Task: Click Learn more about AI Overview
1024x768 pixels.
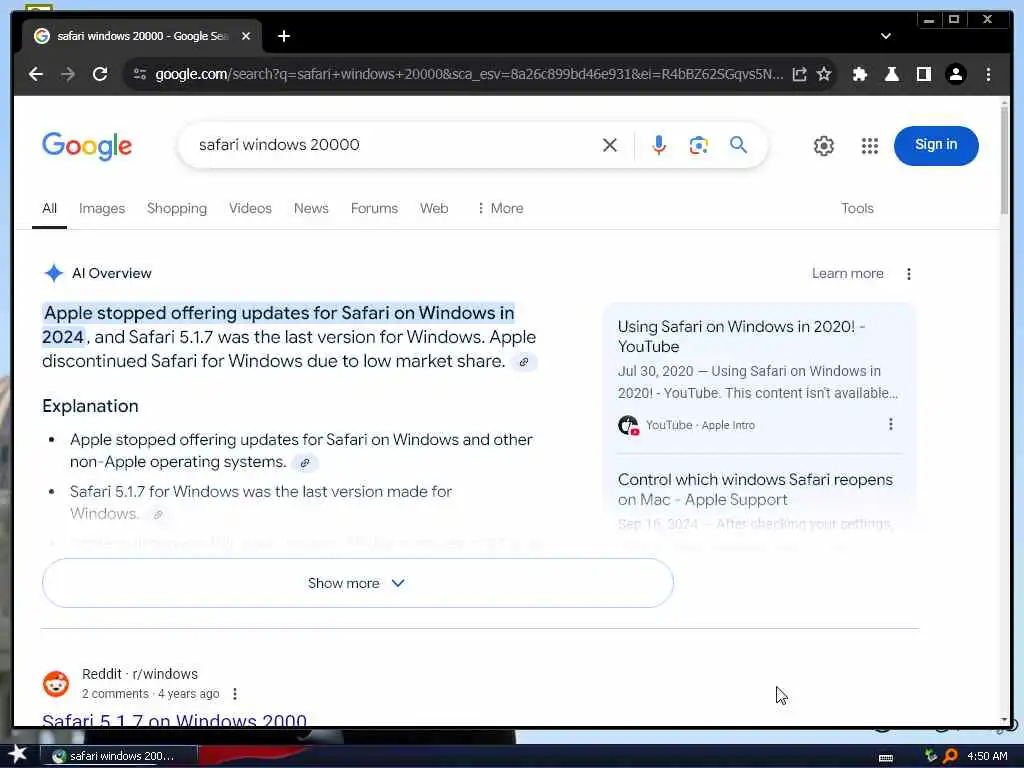Action: coord(847,274)
